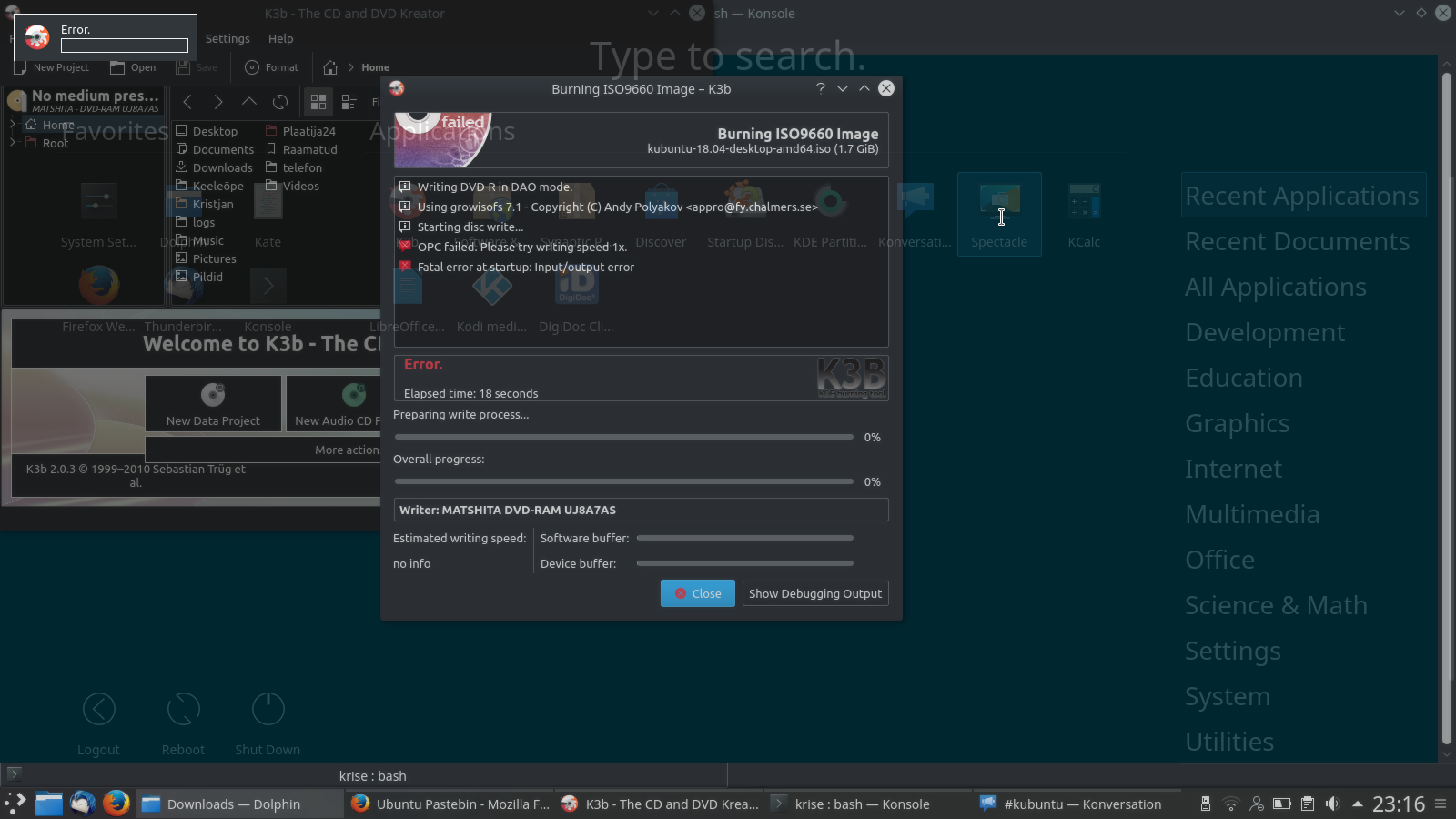1456x819 pixels.
Task: Switch K3b browser to icons view
Action: tap(318, 102)
